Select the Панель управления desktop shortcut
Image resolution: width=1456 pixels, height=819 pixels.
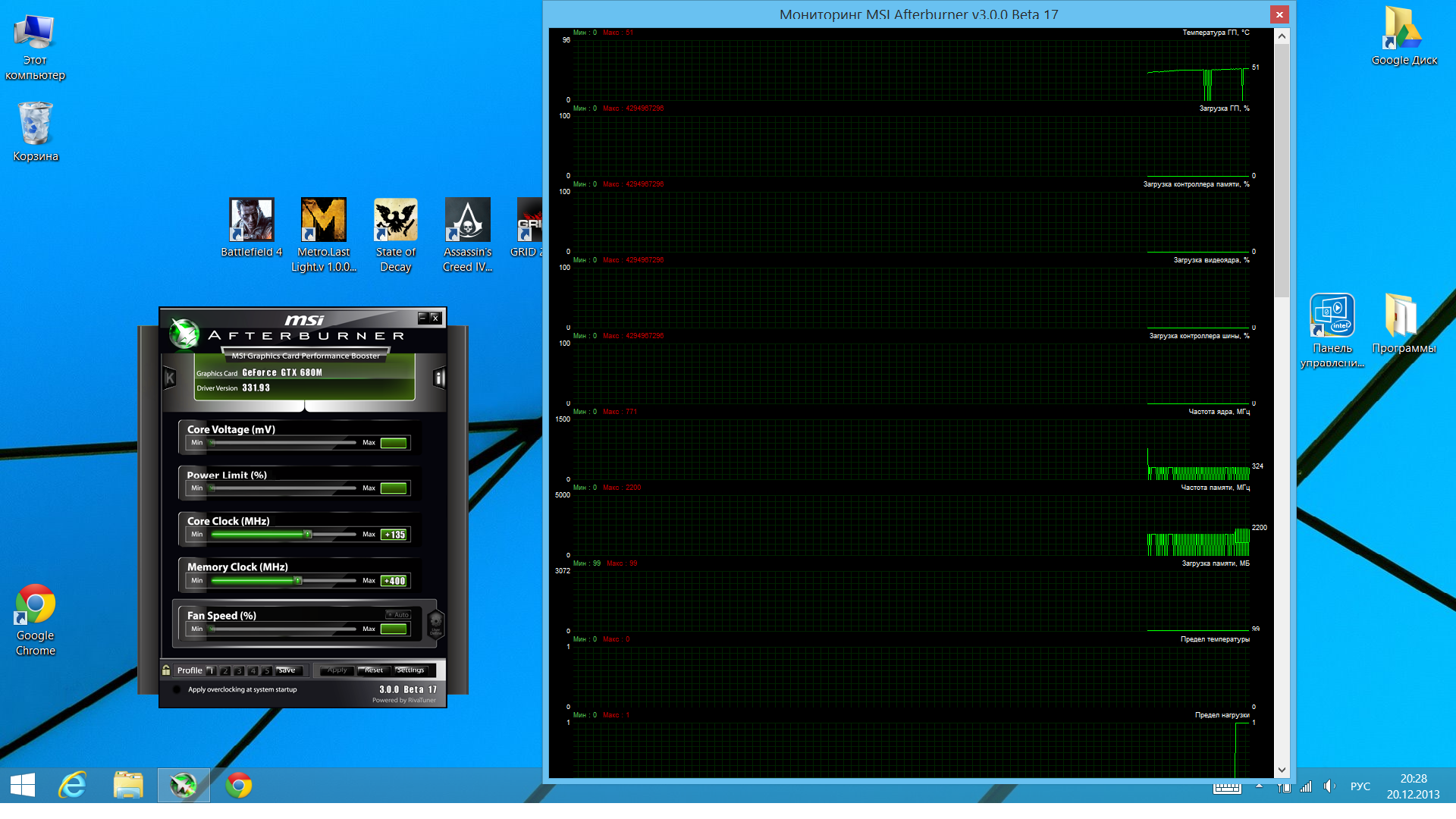(x=1332, y=331)
